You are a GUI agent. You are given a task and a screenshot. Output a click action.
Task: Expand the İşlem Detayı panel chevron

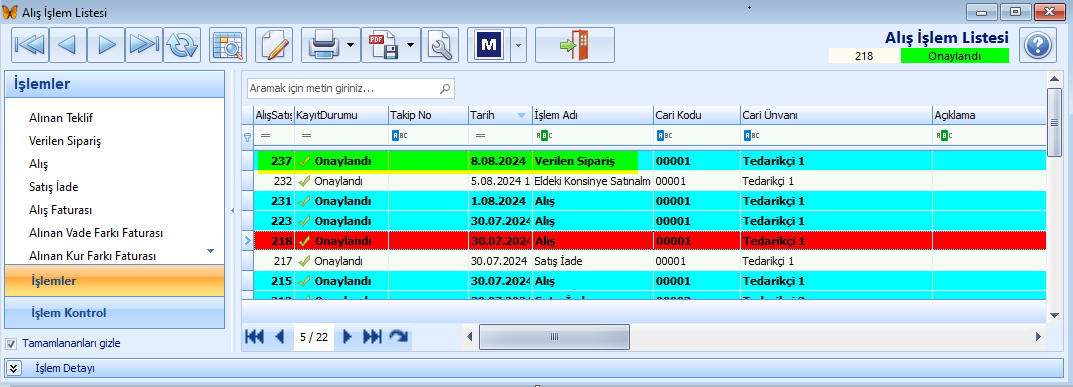(x=14, y=368)
